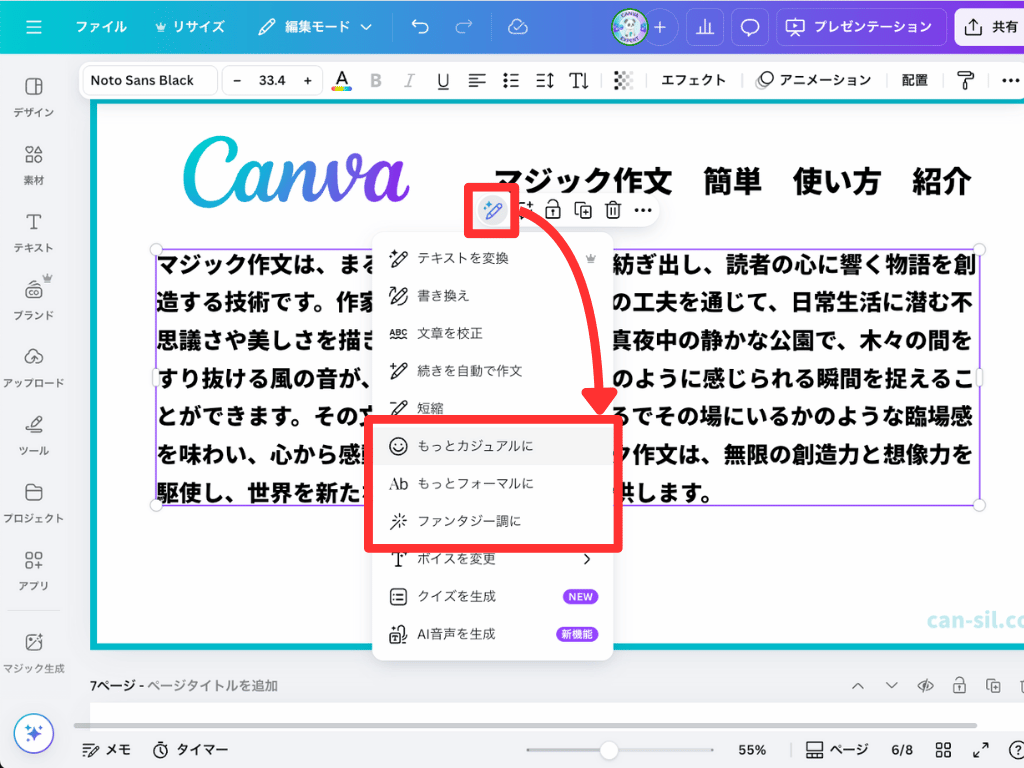Open the analytics bar chart icon
The image size is (1024, 768).
tap(705, 27)
